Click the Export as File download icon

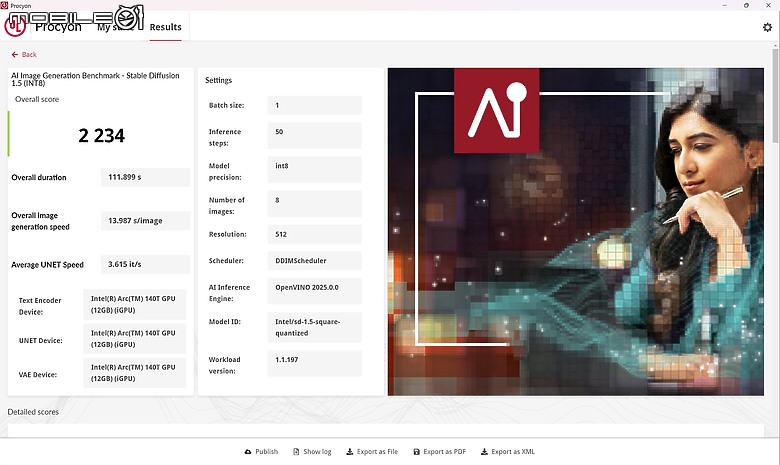click(350, 452)
